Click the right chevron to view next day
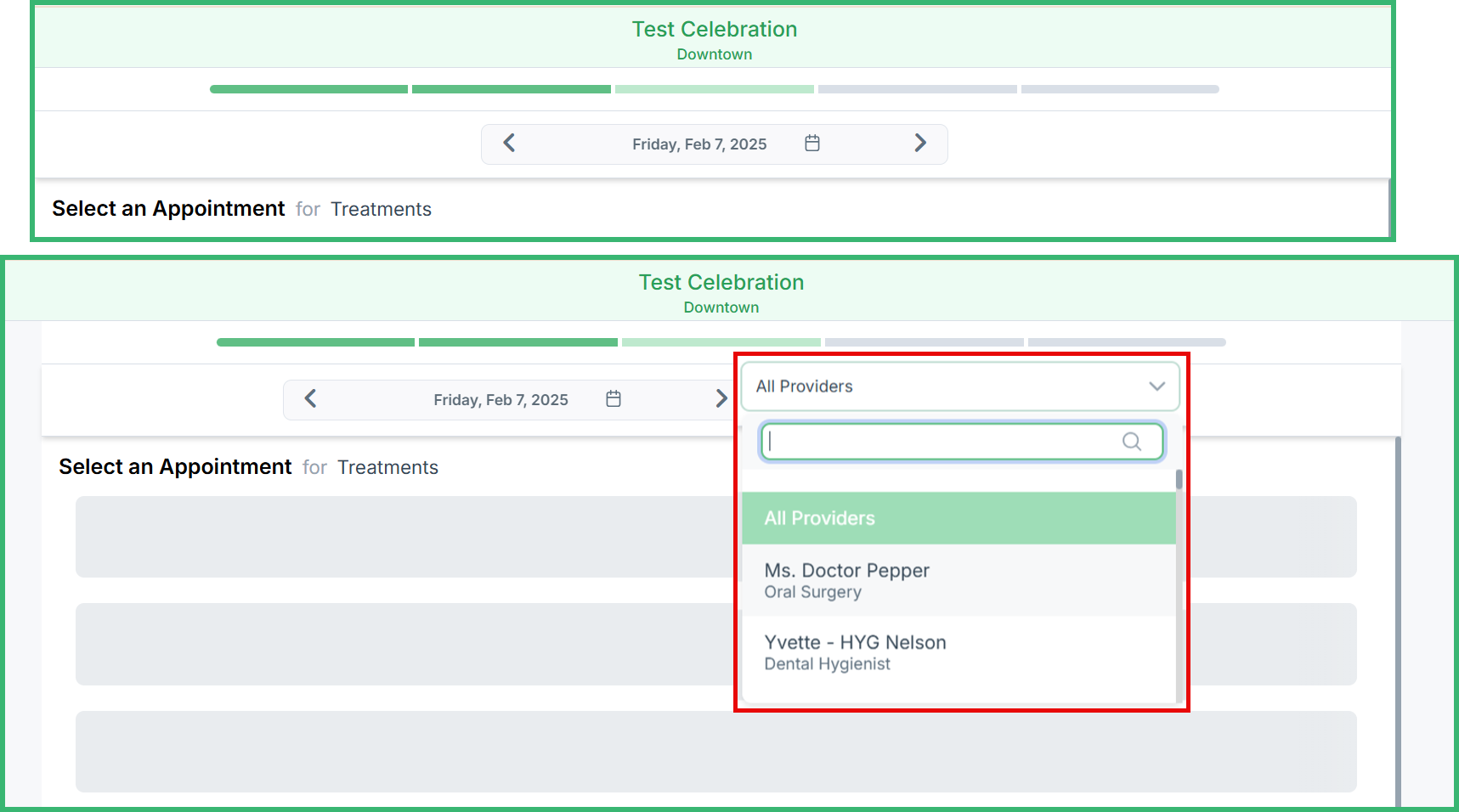This screenshot has height=812, width=1459. coord(921,144)
